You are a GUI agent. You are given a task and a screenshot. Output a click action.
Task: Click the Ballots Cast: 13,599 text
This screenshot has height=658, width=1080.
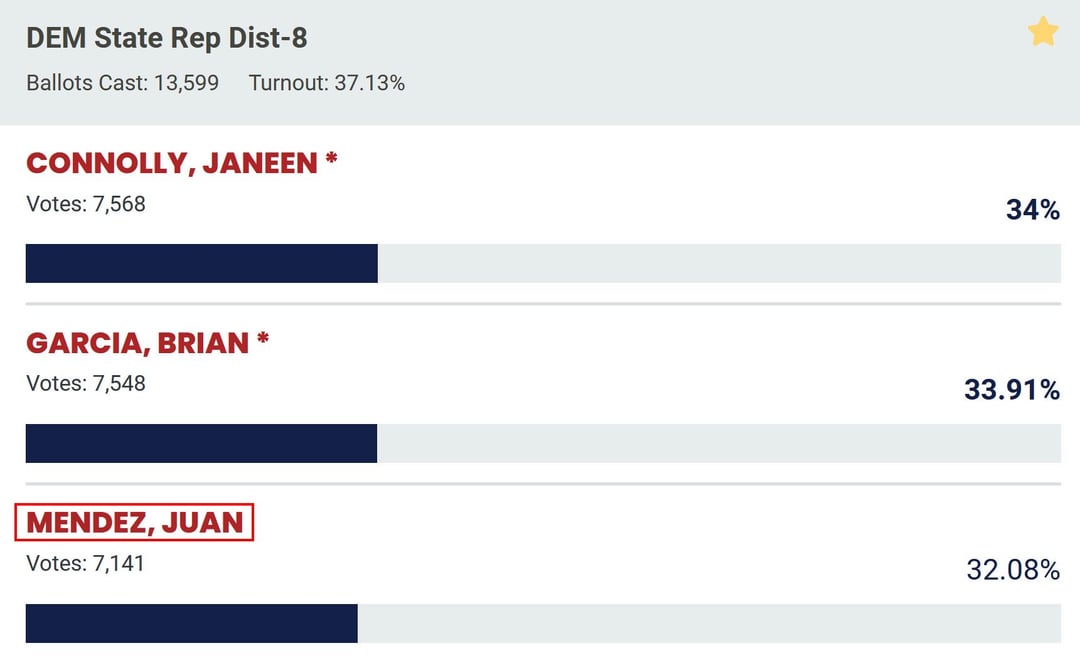(x=122, y=83)
